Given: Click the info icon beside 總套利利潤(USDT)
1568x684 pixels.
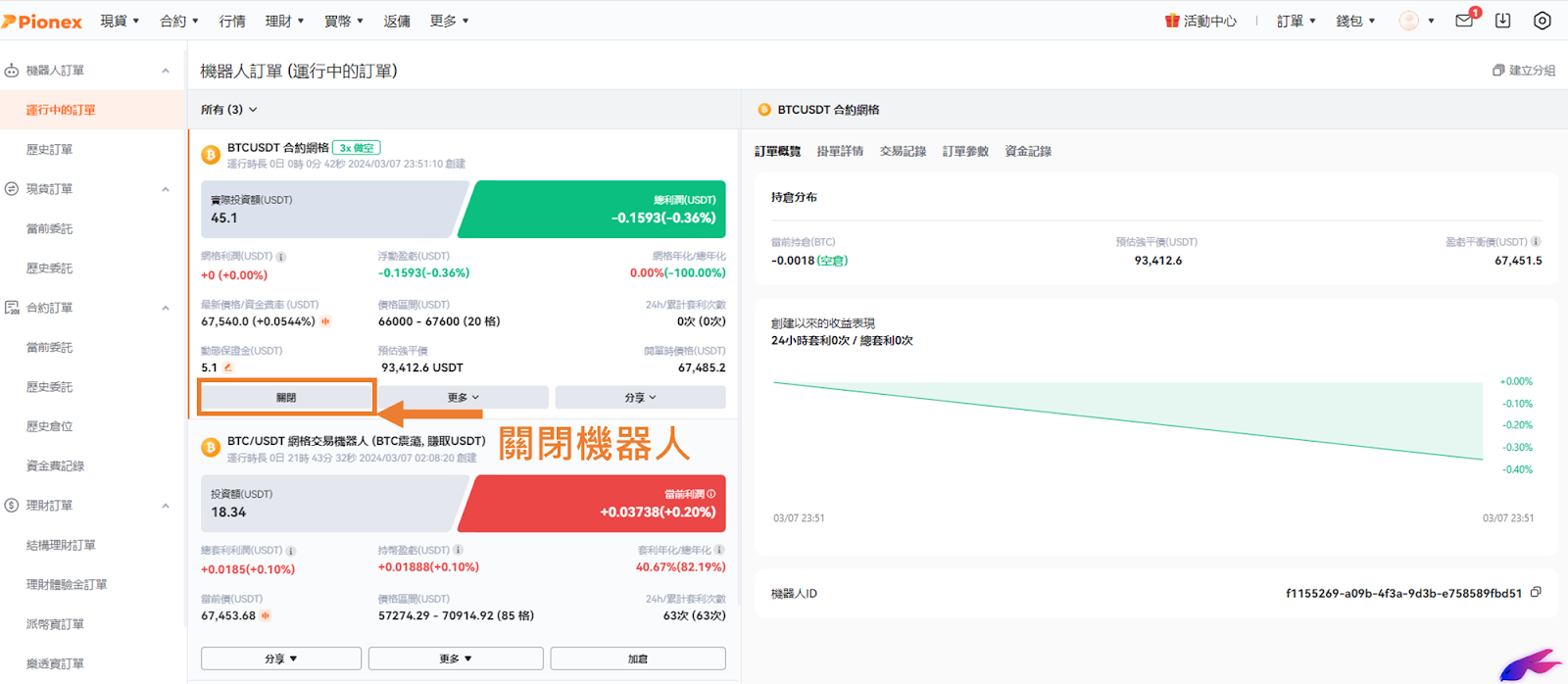Looking at the screenshot, I should (x=291, y=551).
